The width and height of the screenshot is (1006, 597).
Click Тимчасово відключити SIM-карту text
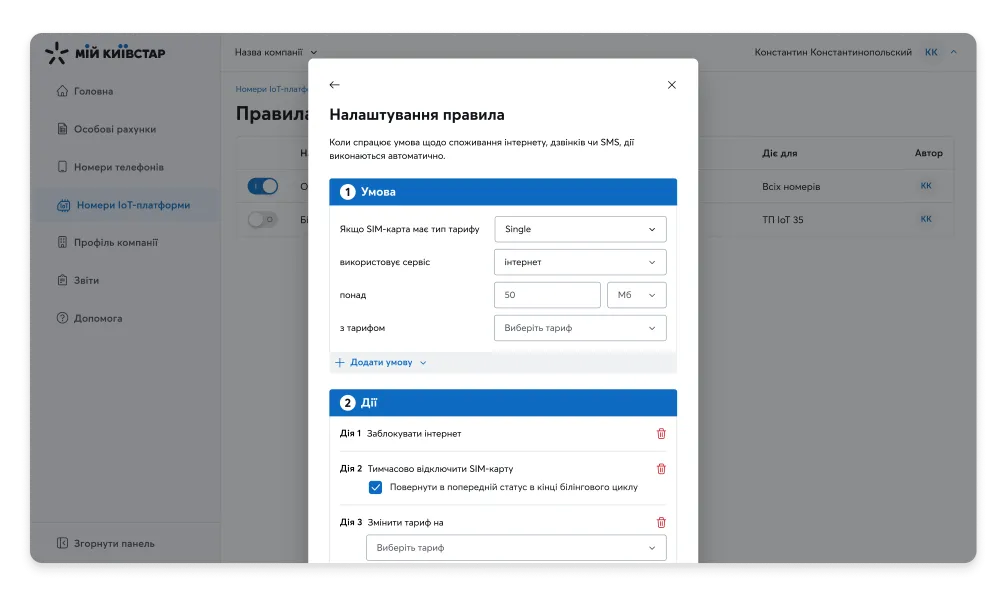tap(440, 469)
